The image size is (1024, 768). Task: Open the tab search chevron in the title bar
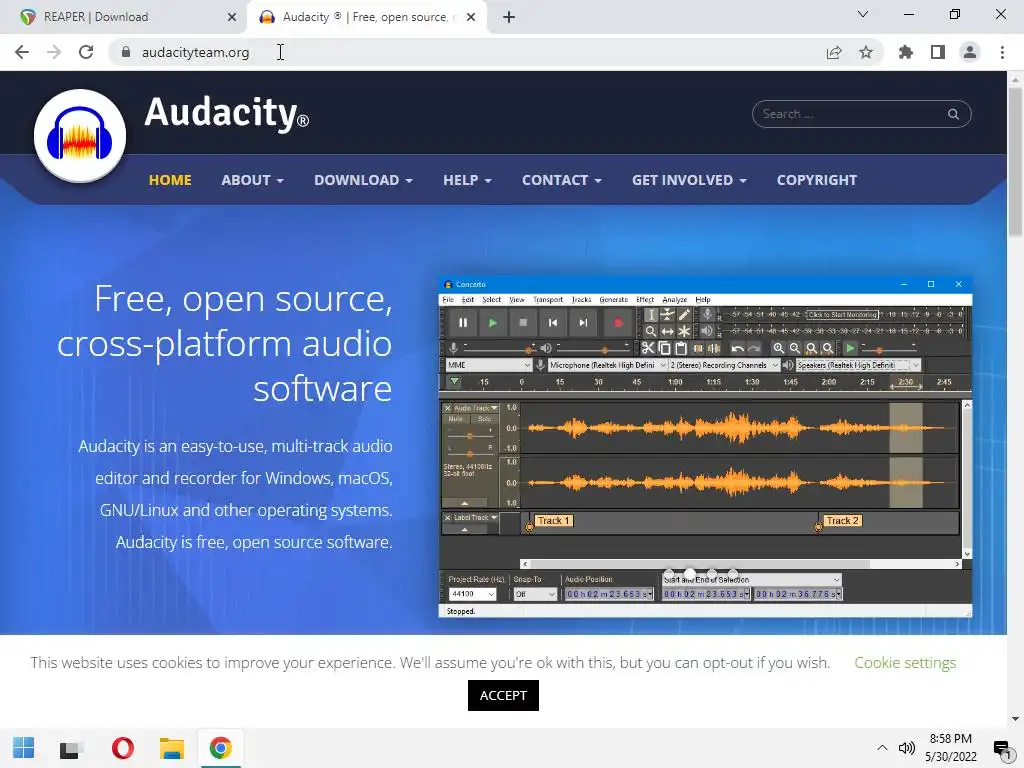click(x=863, y=14)
